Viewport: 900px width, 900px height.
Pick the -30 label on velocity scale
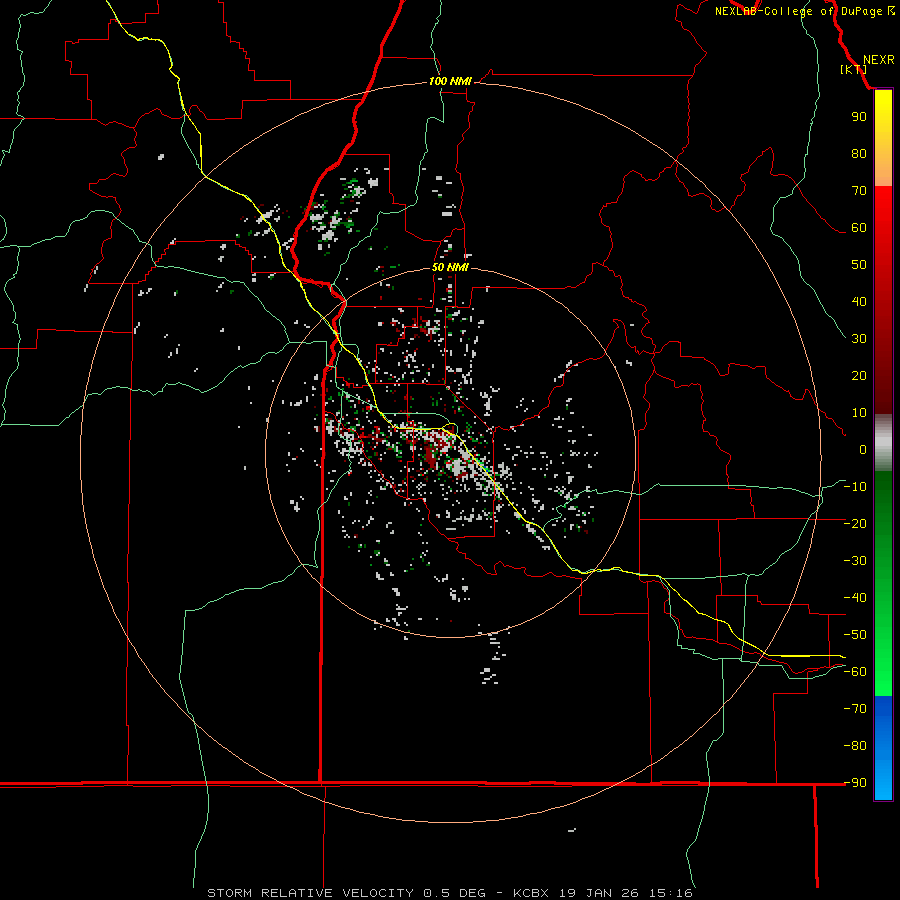855,561
